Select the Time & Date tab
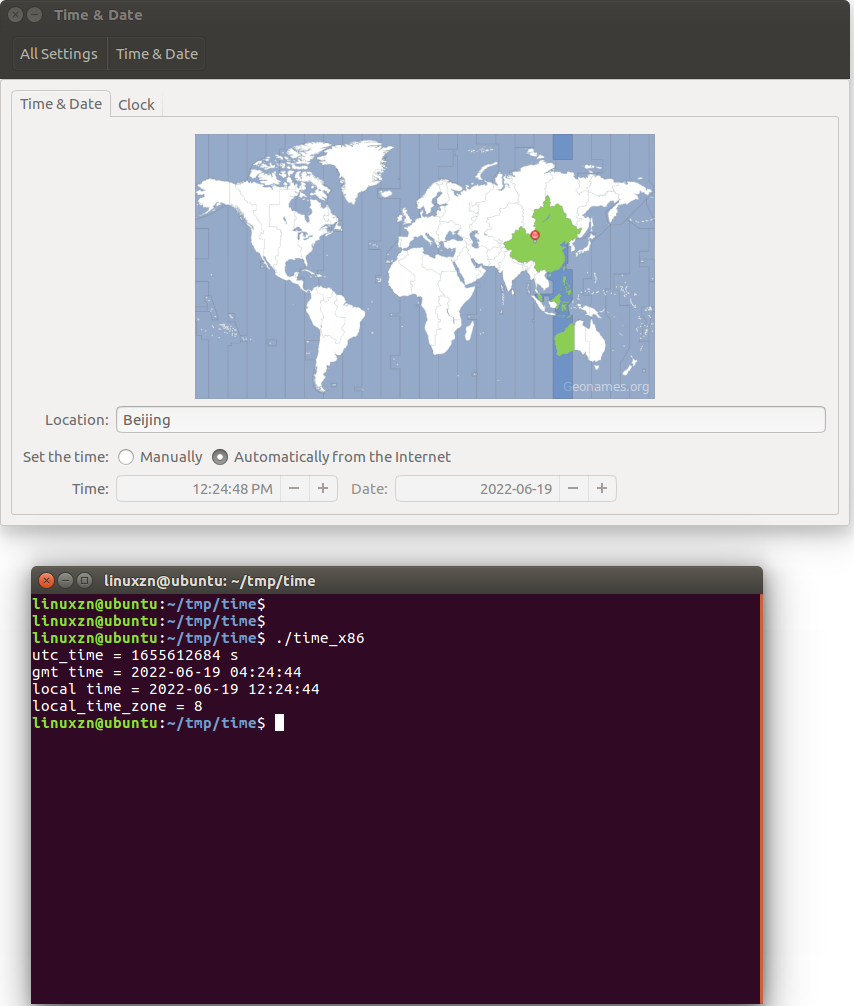The width and height of the screenshot is (854, 1006). pyautogui.click(x=61, y=104)
